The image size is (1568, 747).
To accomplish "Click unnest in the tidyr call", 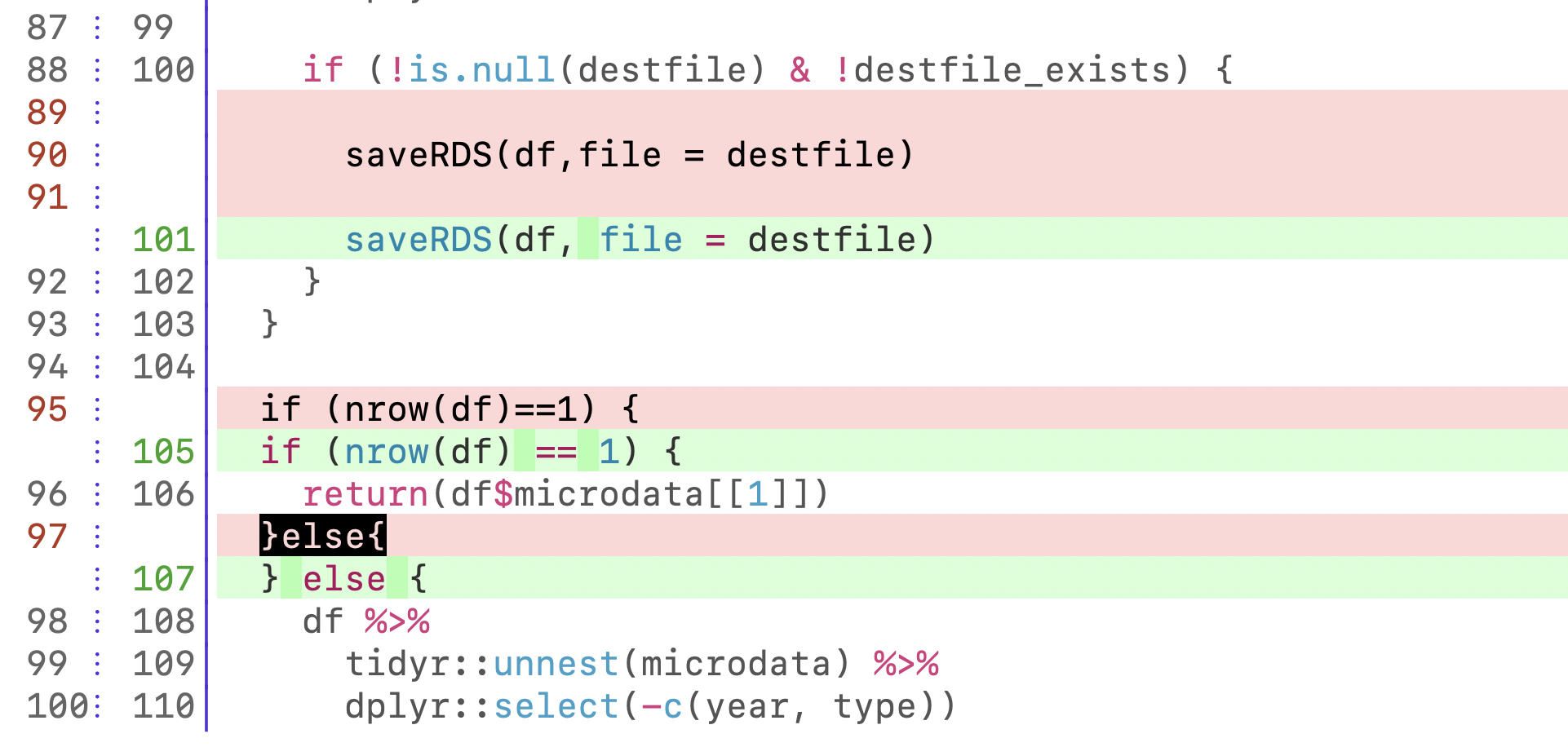I will point(556,664).
